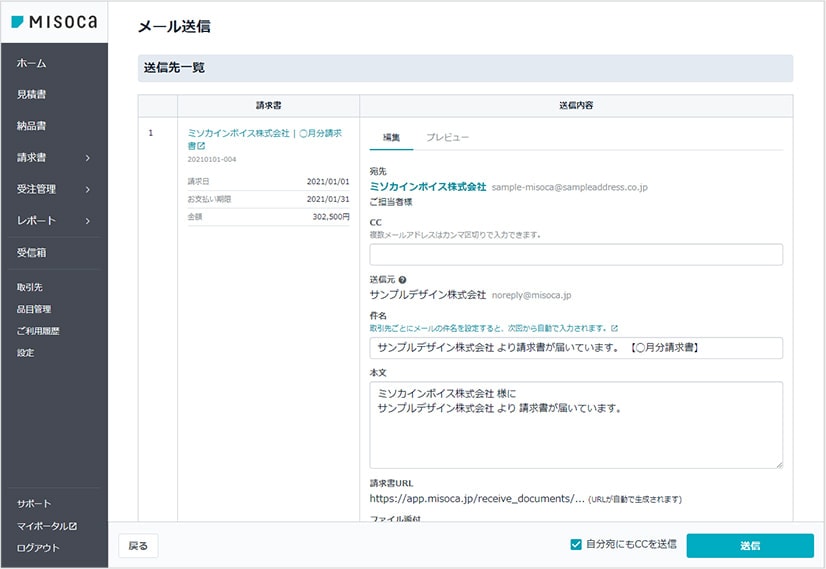Click お支払い期限 value 2021/01/31
Screen dimensions: 826x569
click(x=328, y=199)
